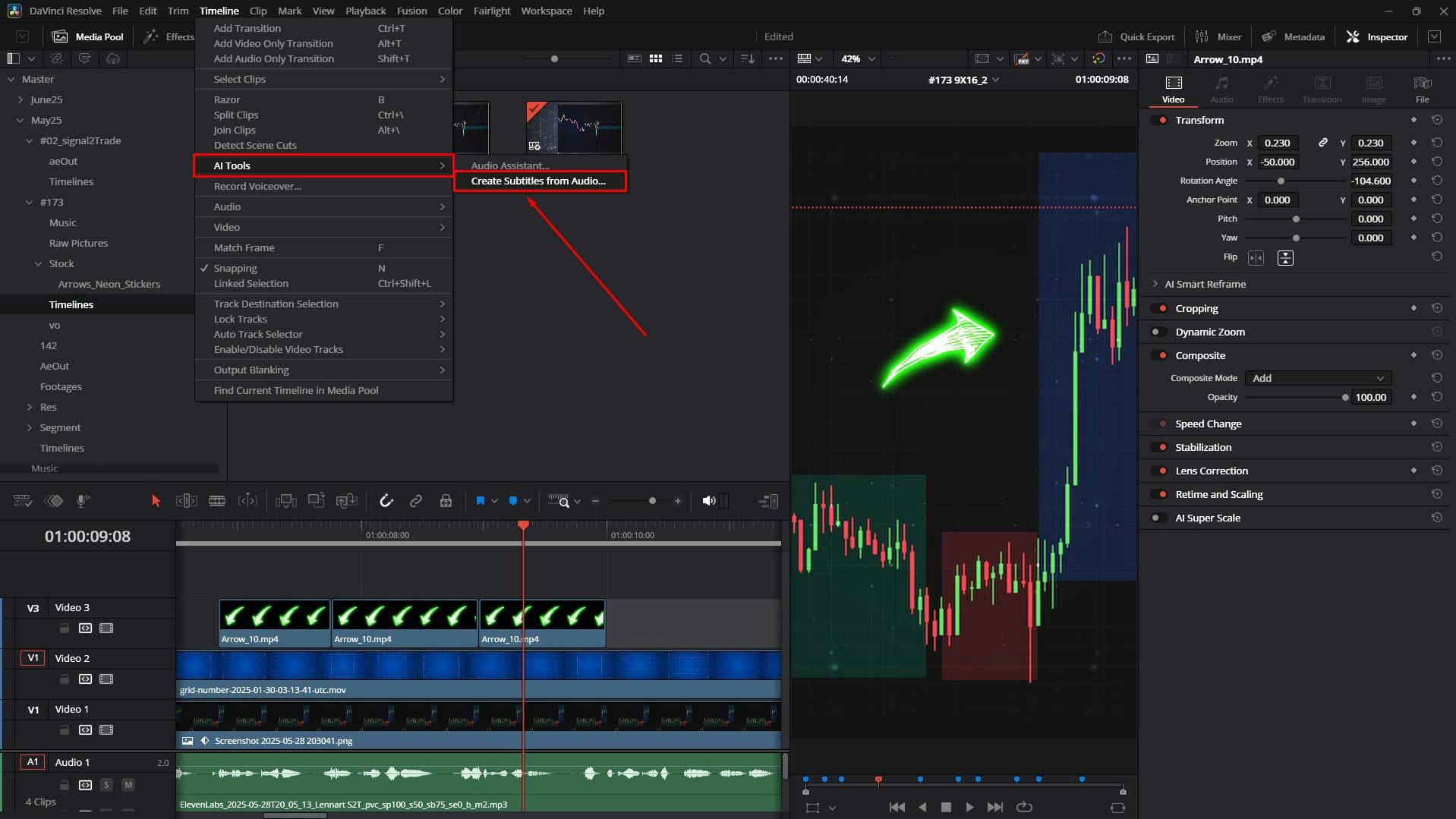The width and height of the screenshot is (1456, 819).
Task: Toggle the Inspector panel button
Action: (1376, 36)
